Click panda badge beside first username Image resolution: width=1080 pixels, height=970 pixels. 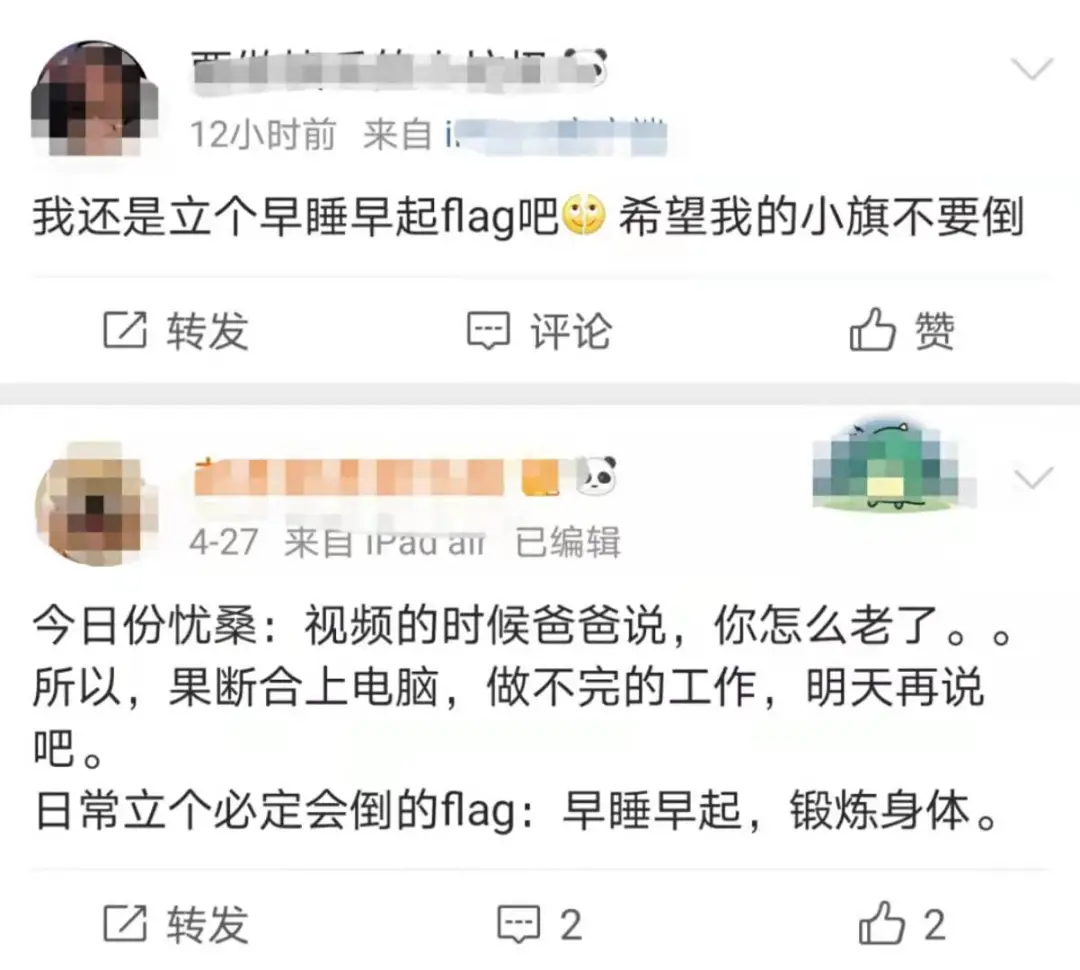pos(586,68)
